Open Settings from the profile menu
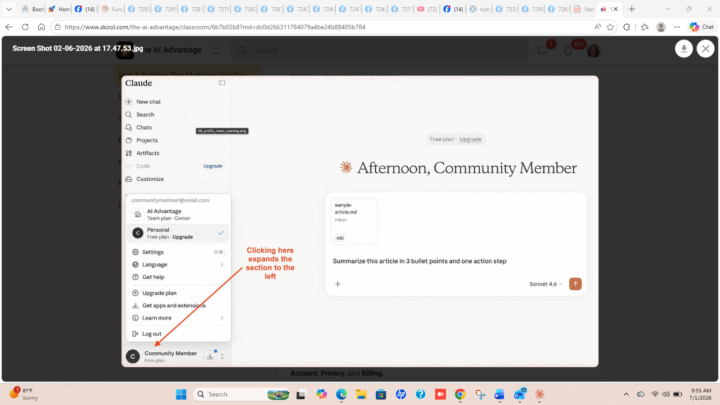Screen dimensions: 720x405 point(178,252)
